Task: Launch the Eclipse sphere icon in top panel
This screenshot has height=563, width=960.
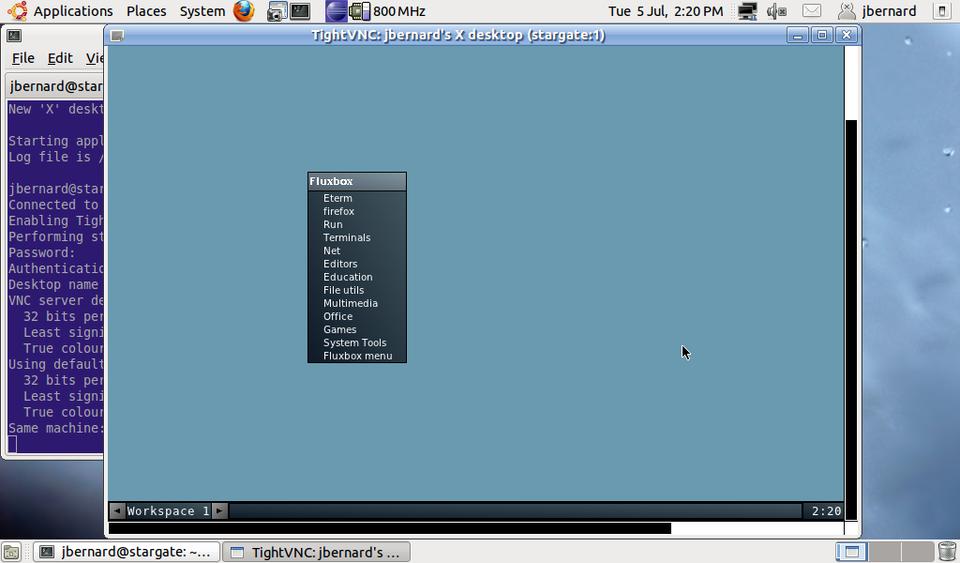Action: [x=336, y=11]
